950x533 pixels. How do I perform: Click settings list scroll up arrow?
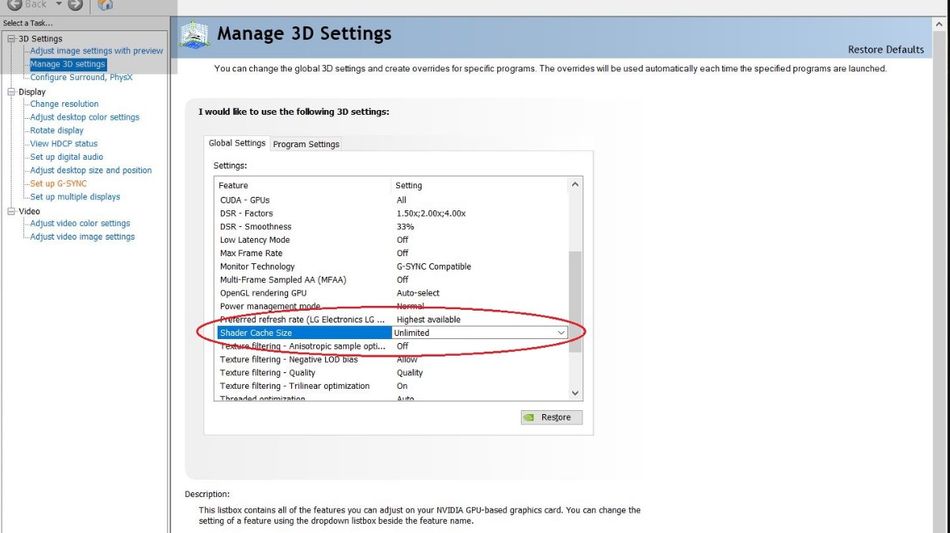click(x=575, y=185)
